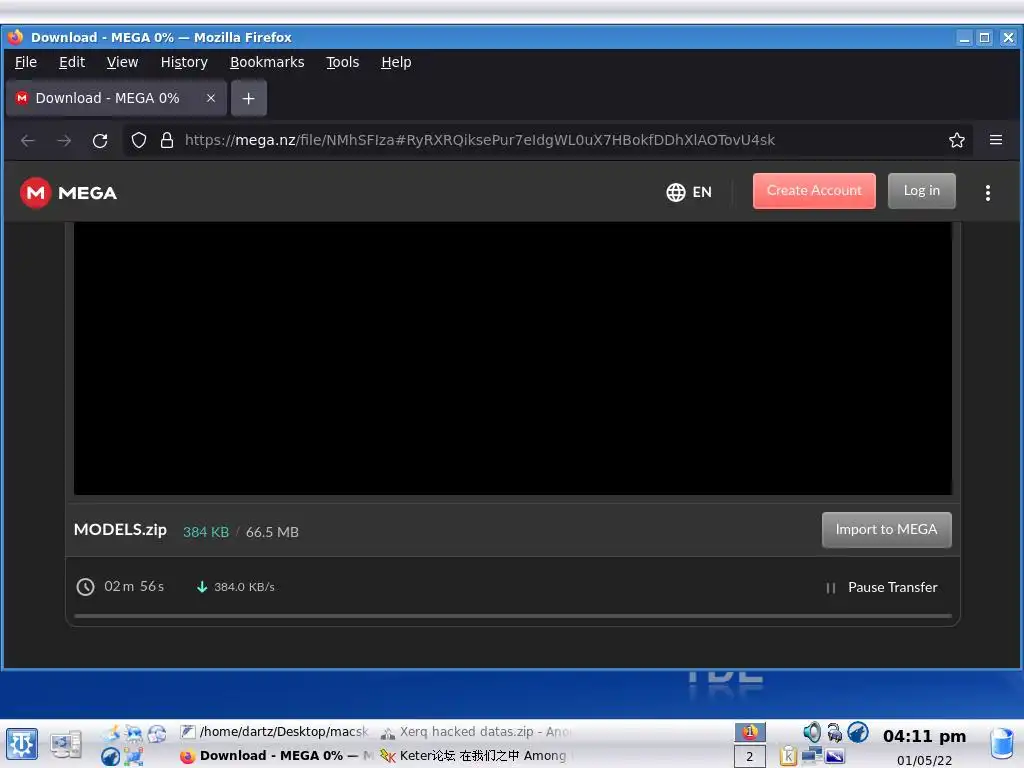The image size is (1024, 768).
Task: Click the network monitors tray icon
Action: pos(812,756)
